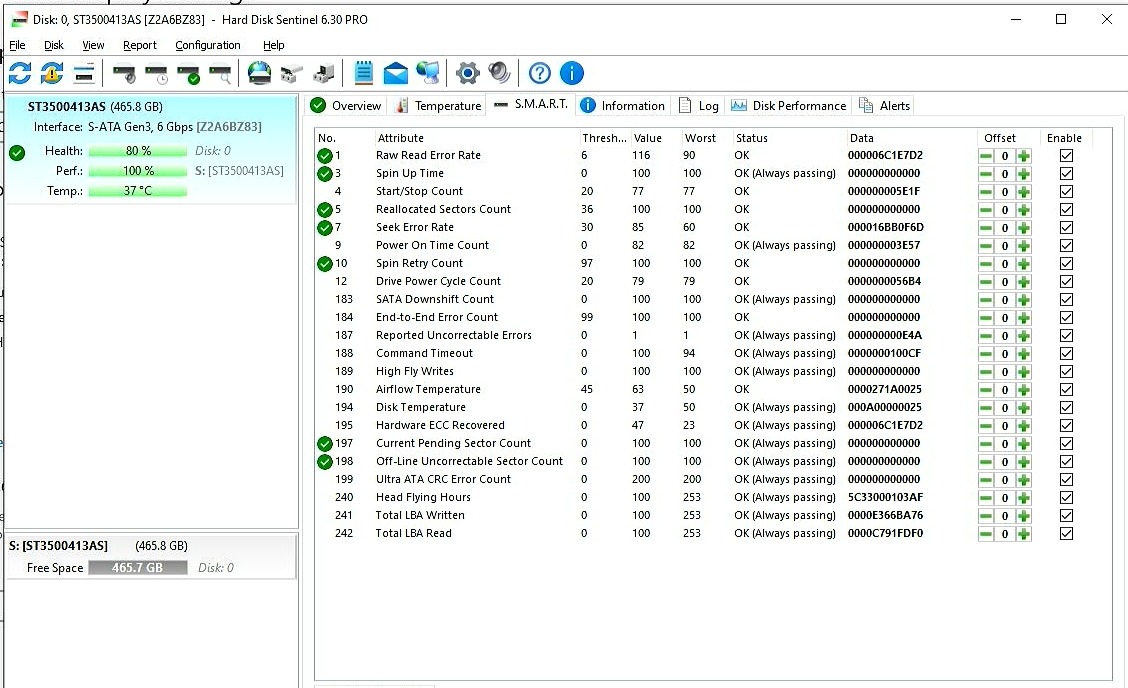Click green check icon beside Reallocated Sectors Count
1128x688 pixels.
coord(324,209)
